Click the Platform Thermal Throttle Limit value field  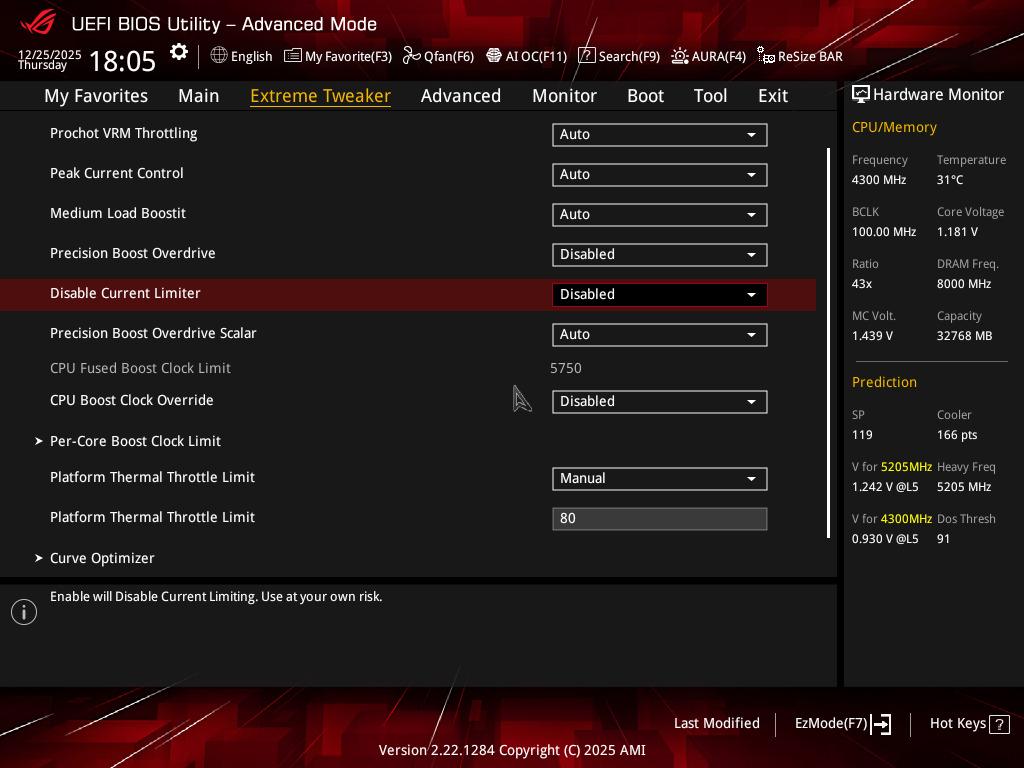pyautogui.click(x=659, y=519)
